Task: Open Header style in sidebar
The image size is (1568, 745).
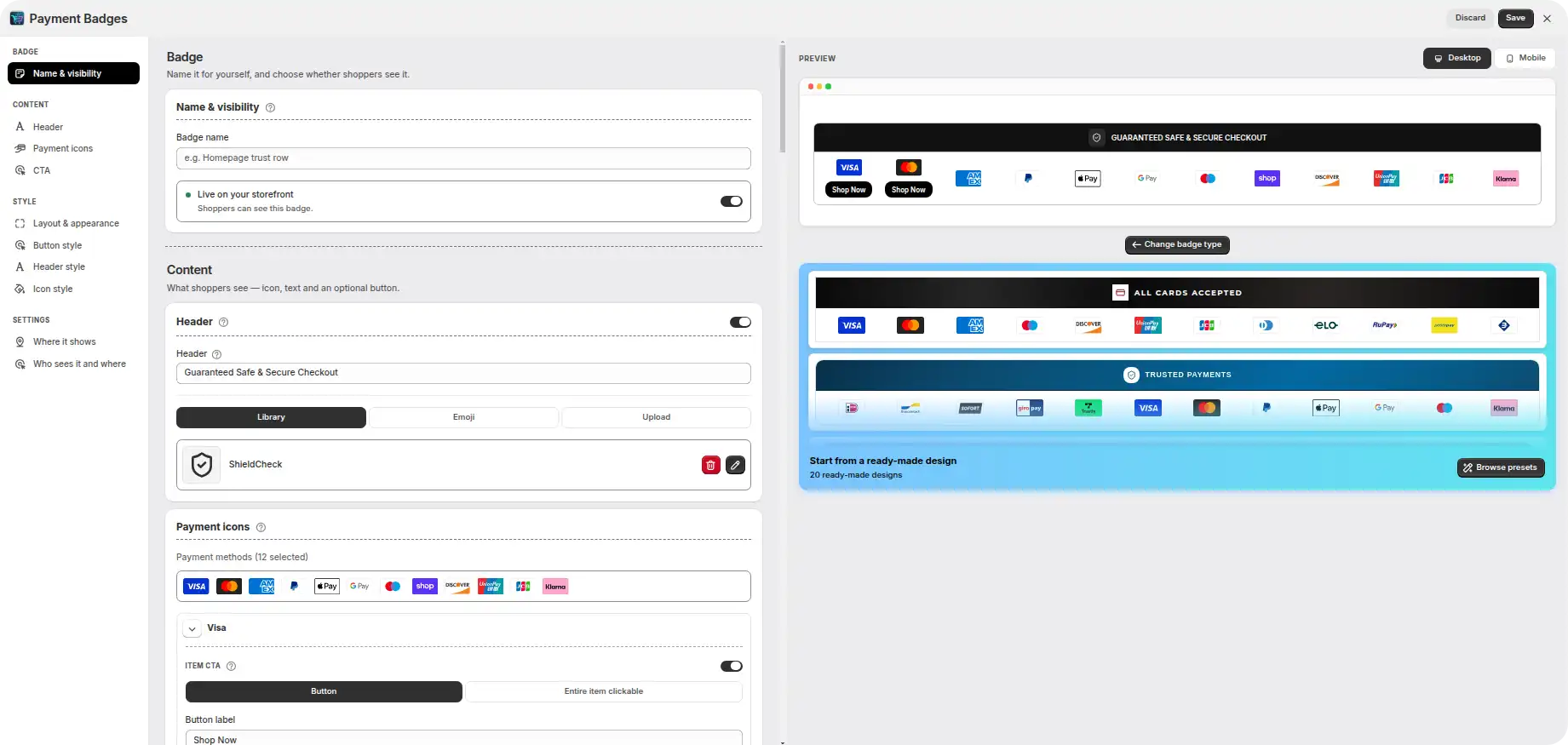Action: click(59, 267)
